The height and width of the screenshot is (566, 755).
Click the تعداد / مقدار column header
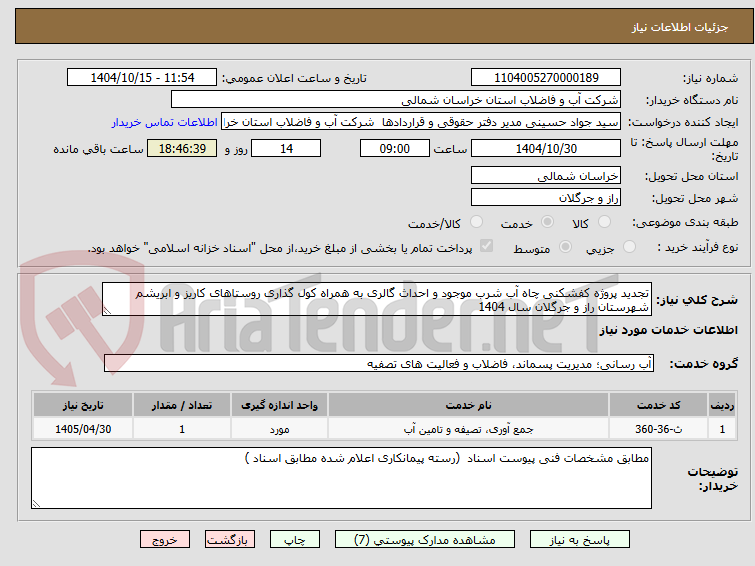pos(182,405)
